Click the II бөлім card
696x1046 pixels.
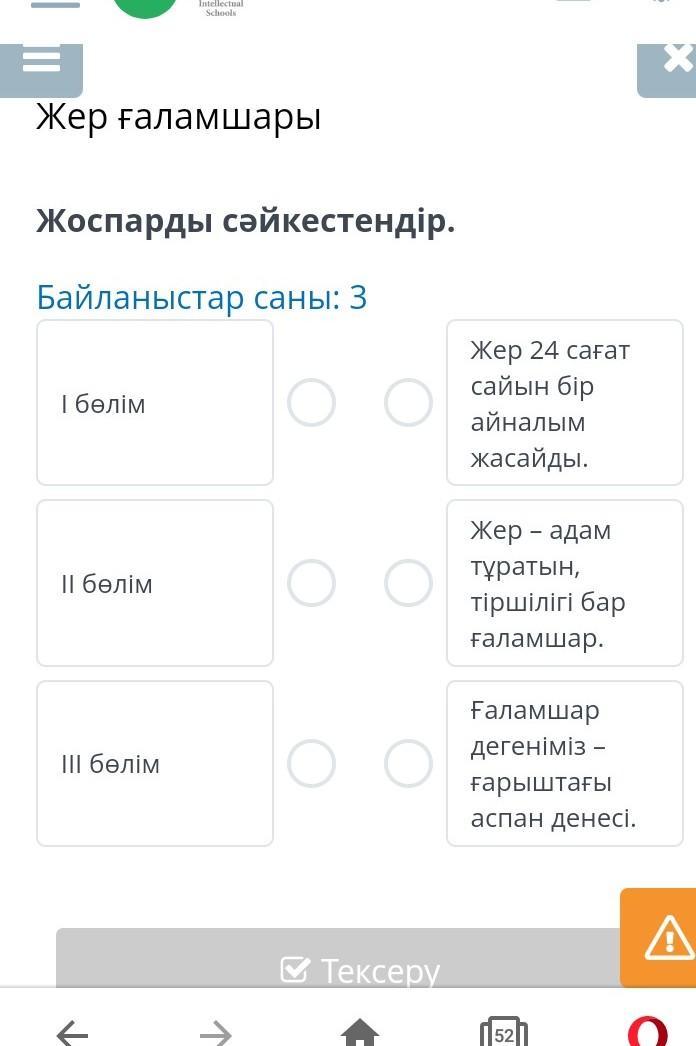point(155,583)
